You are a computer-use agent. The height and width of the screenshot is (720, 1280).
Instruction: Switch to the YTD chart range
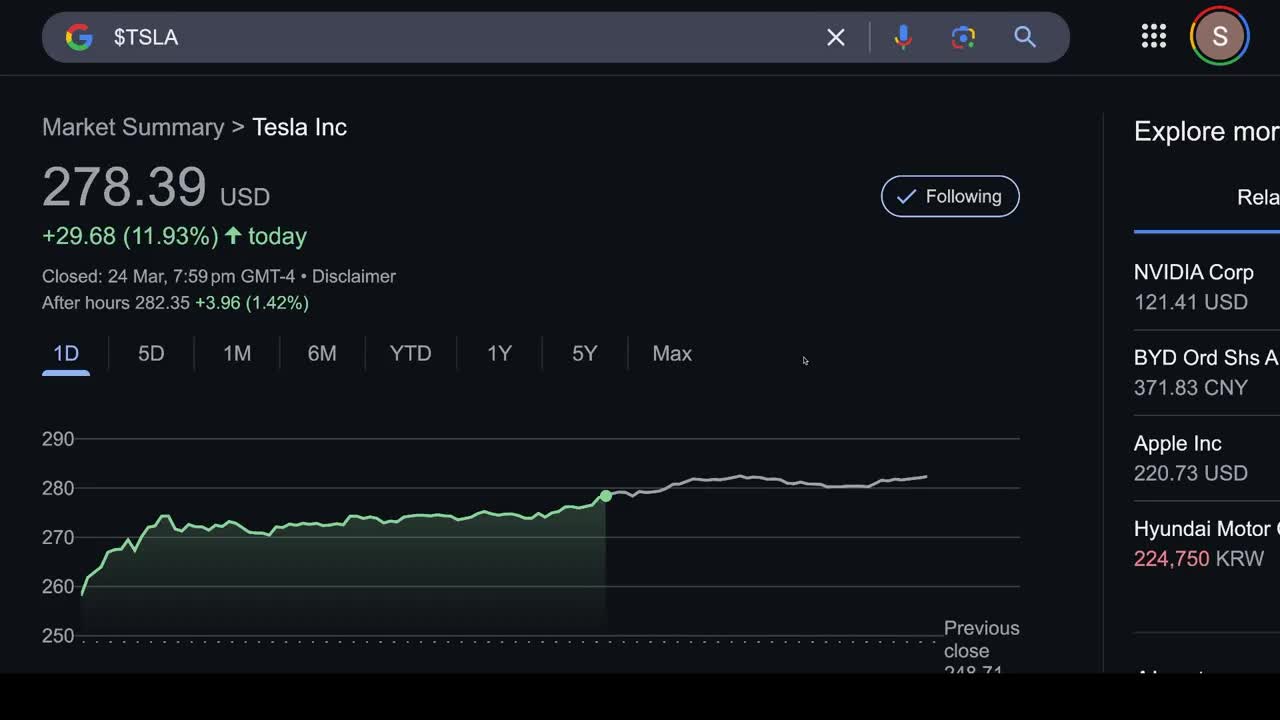click(x=410, y=354)
